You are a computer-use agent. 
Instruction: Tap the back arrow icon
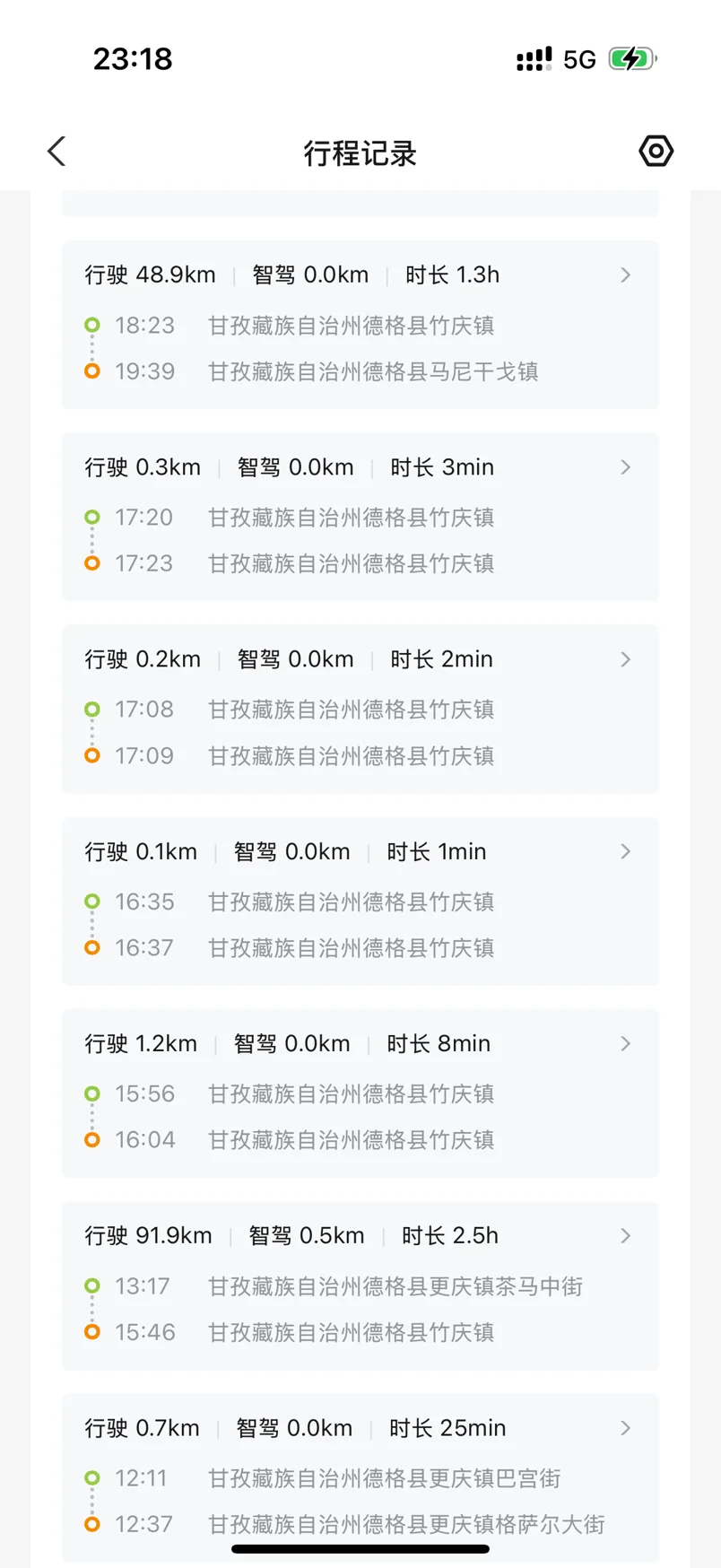tap(57, 152)
